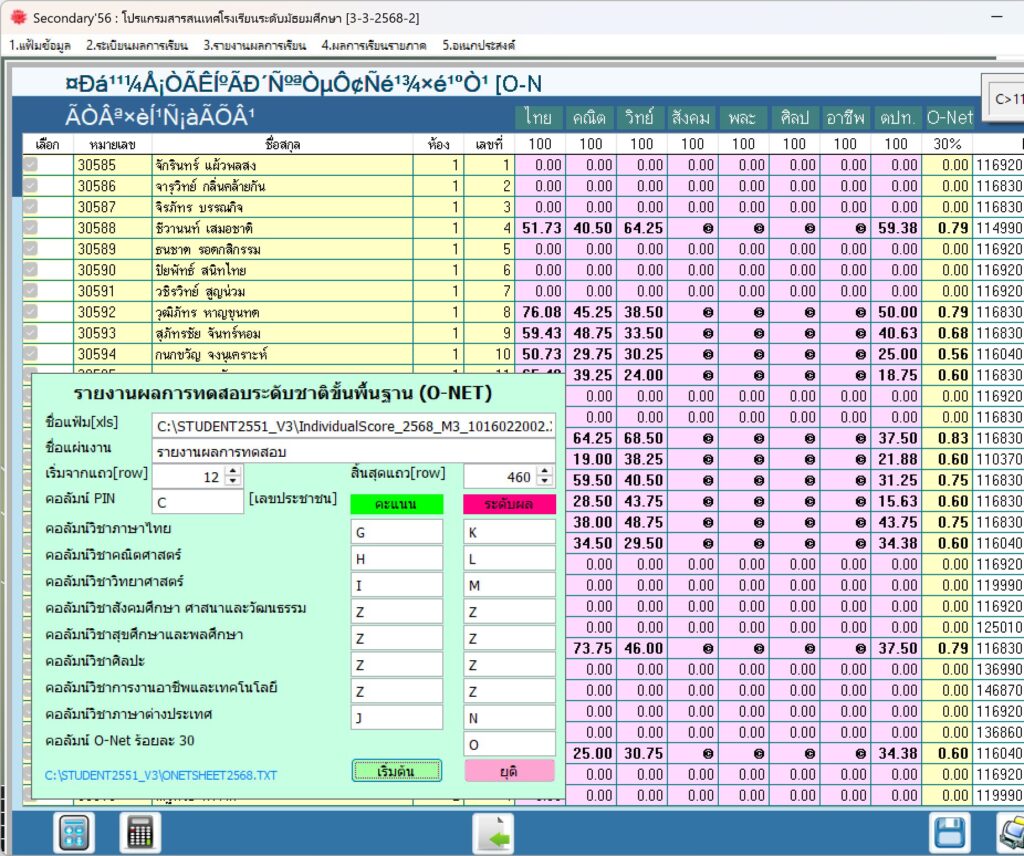Click the green arrow import icon
This screenshot has height=856, width=1024.
click(x=492, y=832)
